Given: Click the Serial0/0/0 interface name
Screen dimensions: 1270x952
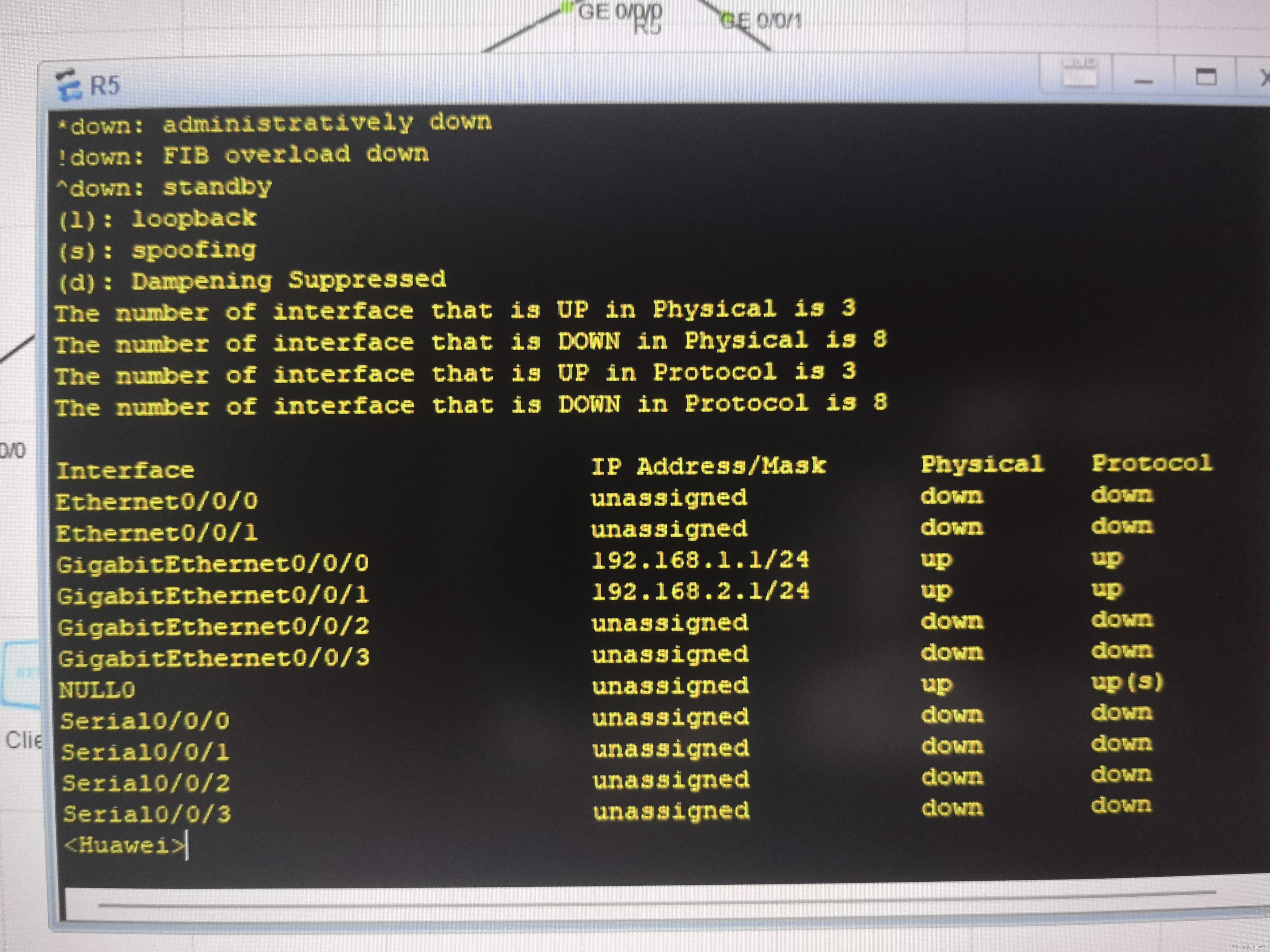Looking at the screenshot, I should [145, 721].
